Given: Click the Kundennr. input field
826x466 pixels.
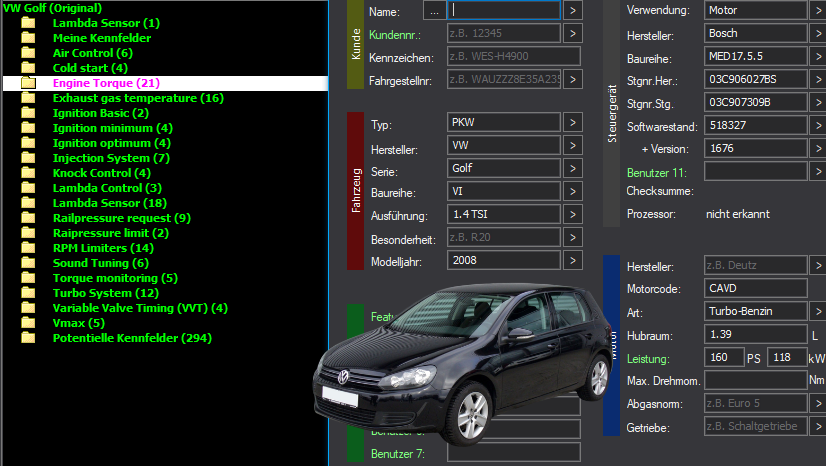Looking at the screenshot, I should coord(504,33).
